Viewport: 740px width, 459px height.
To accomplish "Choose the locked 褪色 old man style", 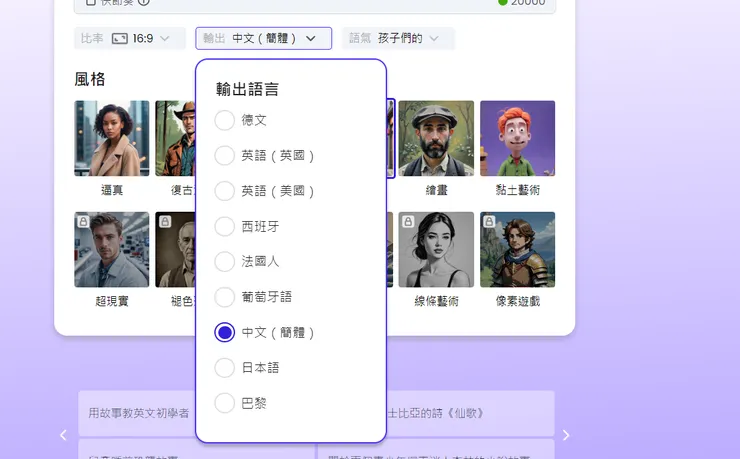I will click(x=175, y=250).
